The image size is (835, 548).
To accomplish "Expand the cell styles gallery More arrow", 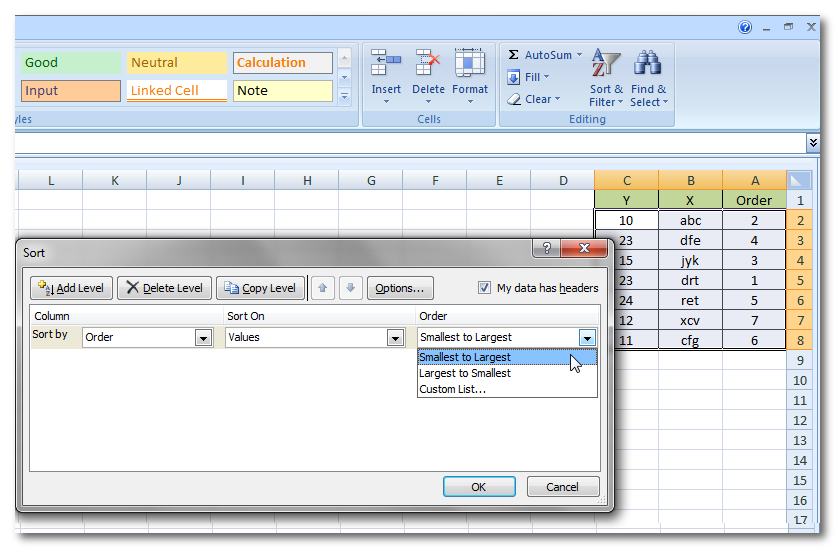I will (345, 96).
